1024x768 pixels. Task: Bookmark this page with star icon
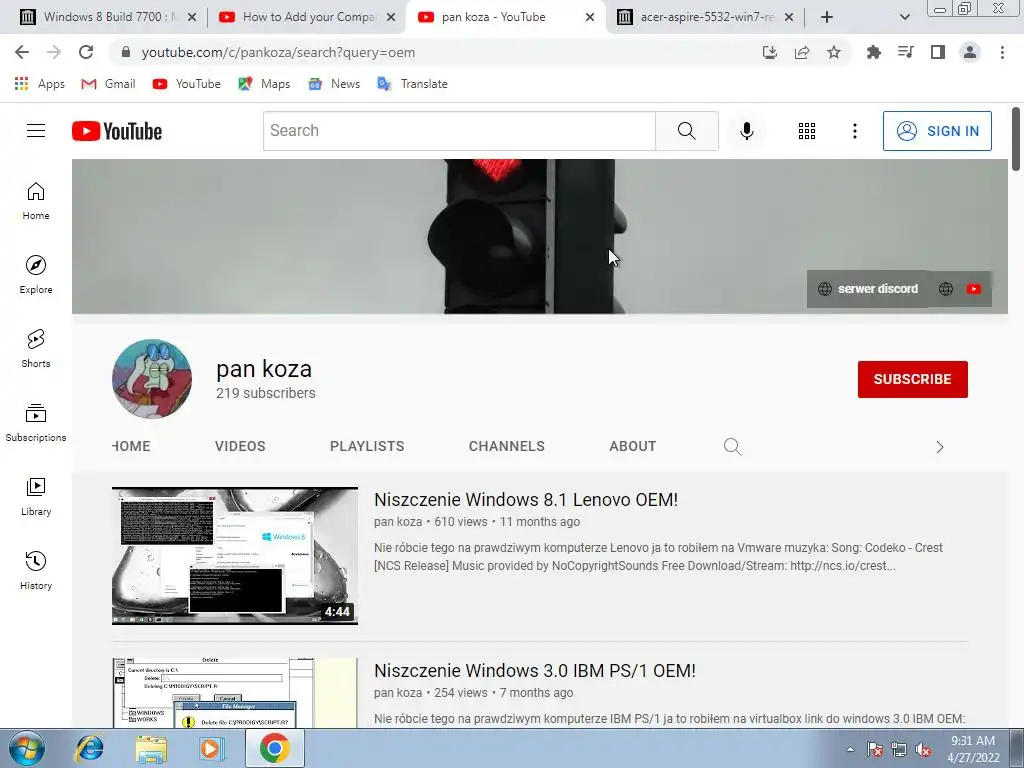coord(834,52)
